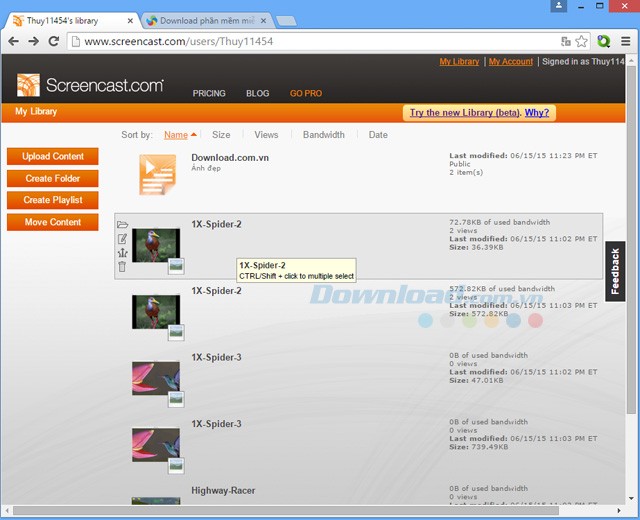The image size is (640, 520).
Task: Click the vertical scrollbar thumb
Action: (x=631, y=239)
